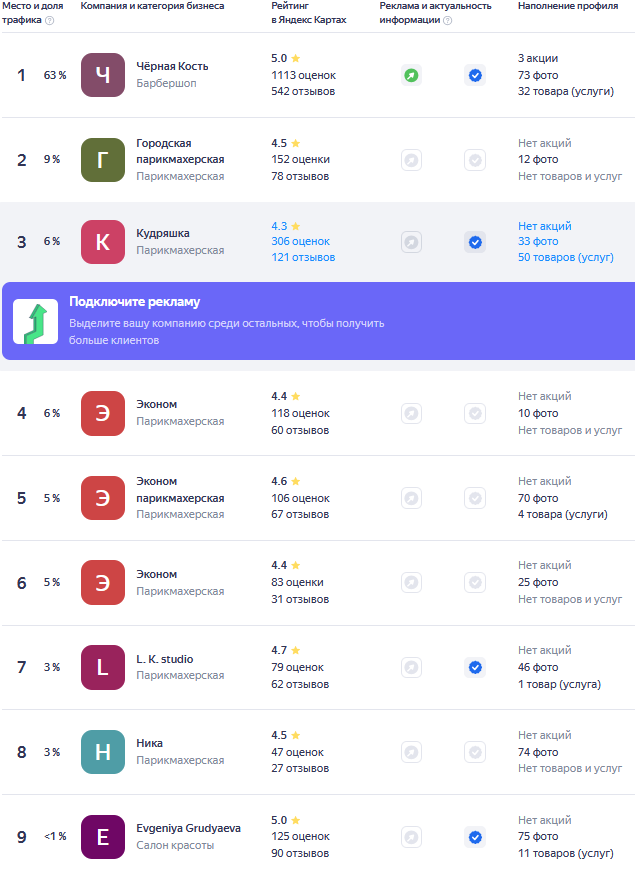
Task: Select the Чёрная Кость letter avatar
Action: 103,75
